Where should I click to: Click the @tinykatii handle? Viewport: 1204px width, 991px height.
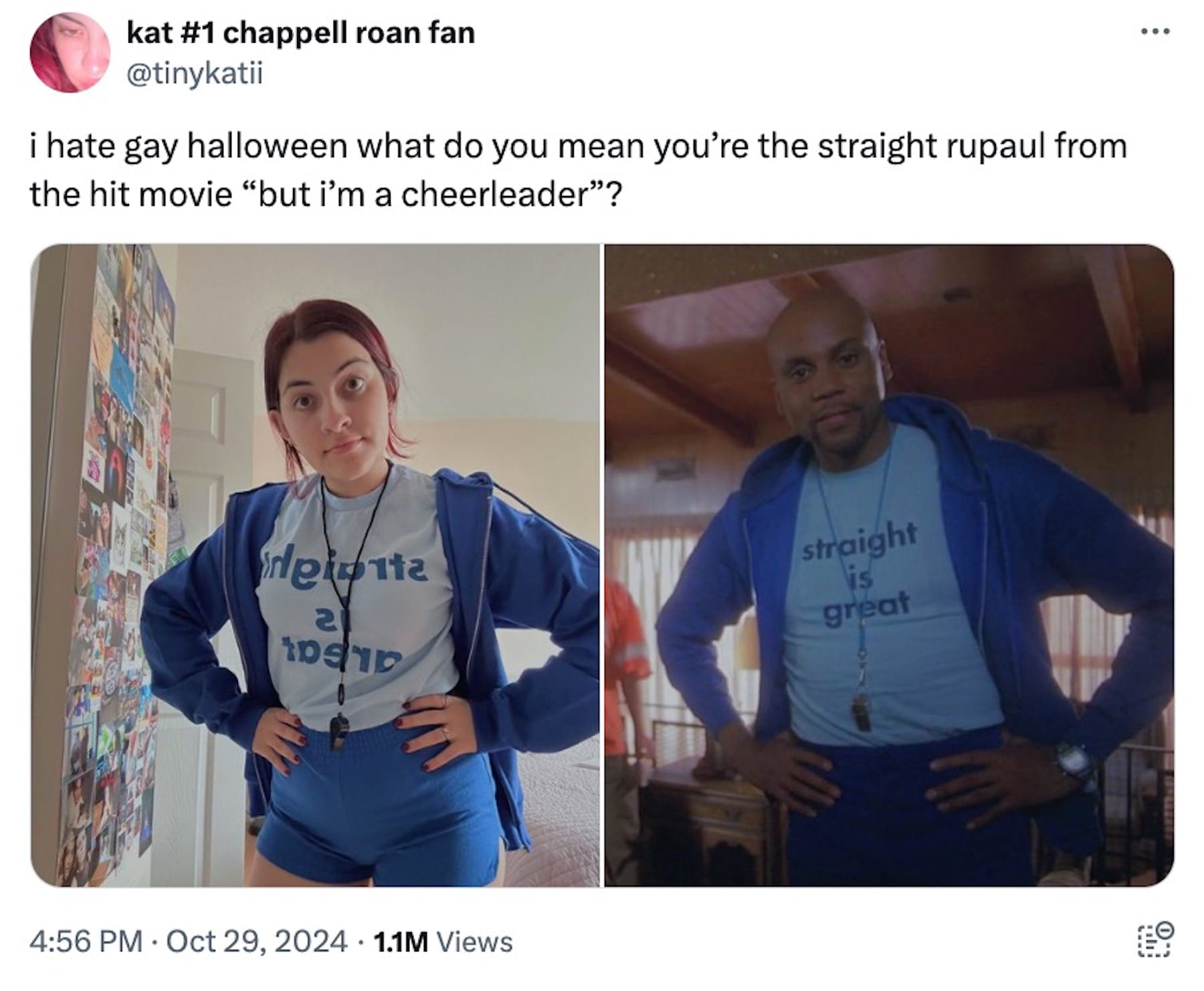click(x=195, y=73)
